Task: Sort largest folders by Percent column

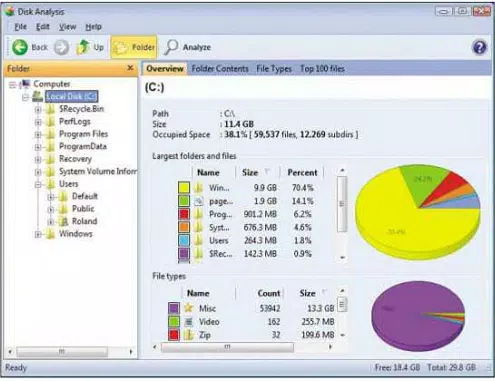Action: click(302, 172)
